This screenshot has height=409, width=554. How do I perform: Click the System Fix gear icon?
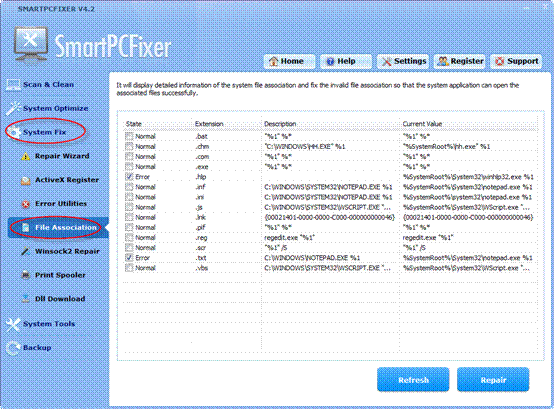pos(15,132)
